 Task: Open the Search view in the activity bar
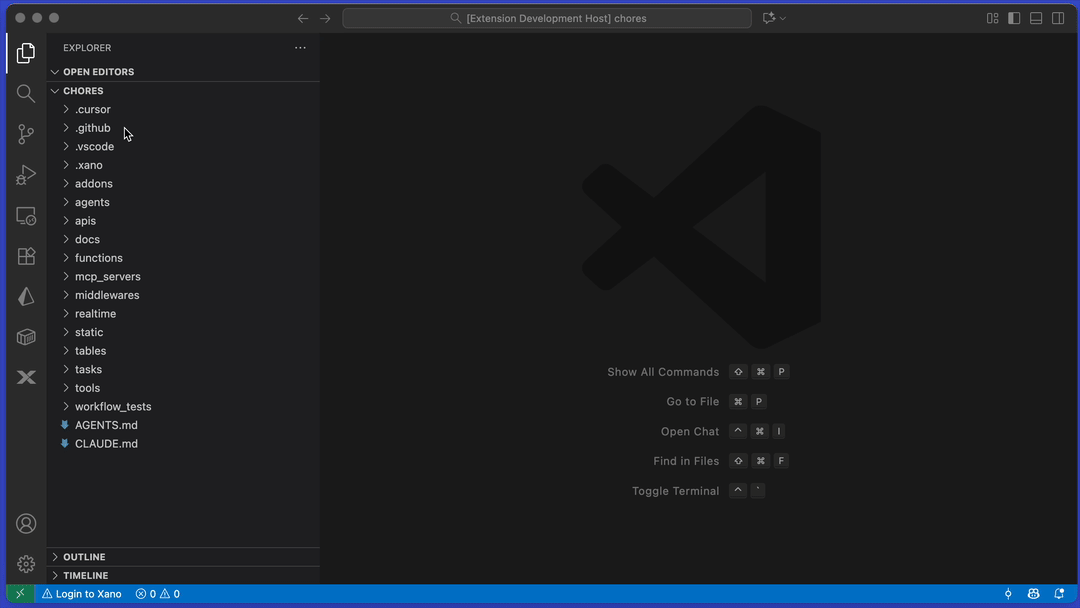[25, 94]
